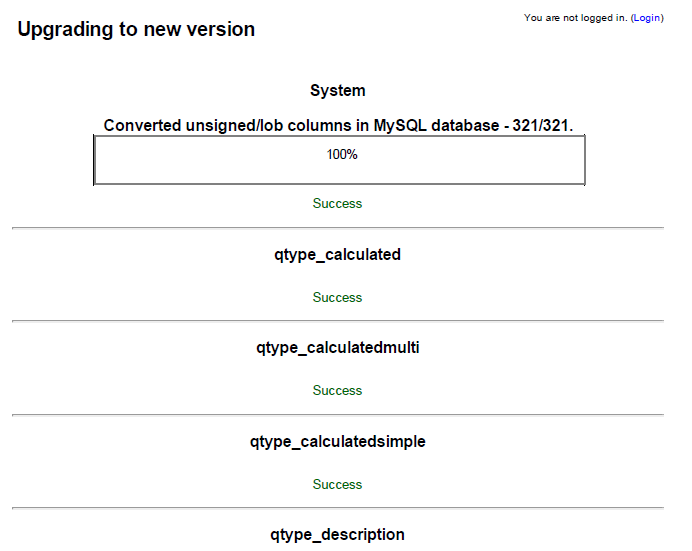Click the divider line above qtype_calculatedsimple
Screen dimensions: 692x551
338,415
